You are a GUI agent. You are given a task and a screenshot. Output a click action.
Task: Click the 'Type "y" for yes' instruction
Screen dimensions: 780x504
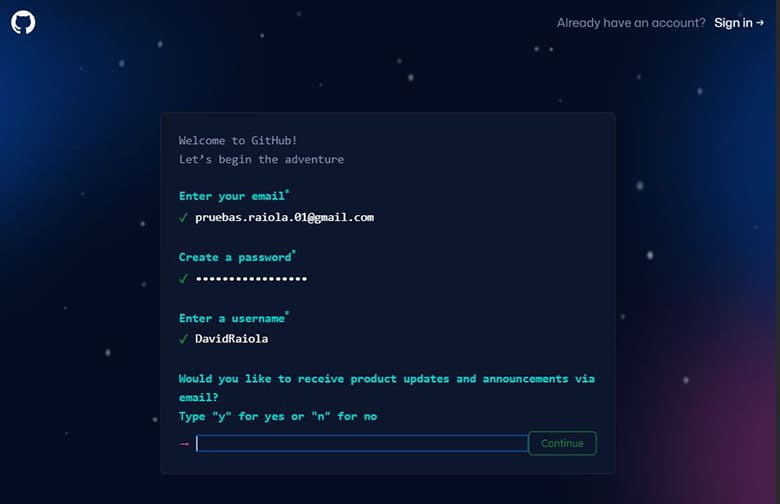click(x=278, y=416)
